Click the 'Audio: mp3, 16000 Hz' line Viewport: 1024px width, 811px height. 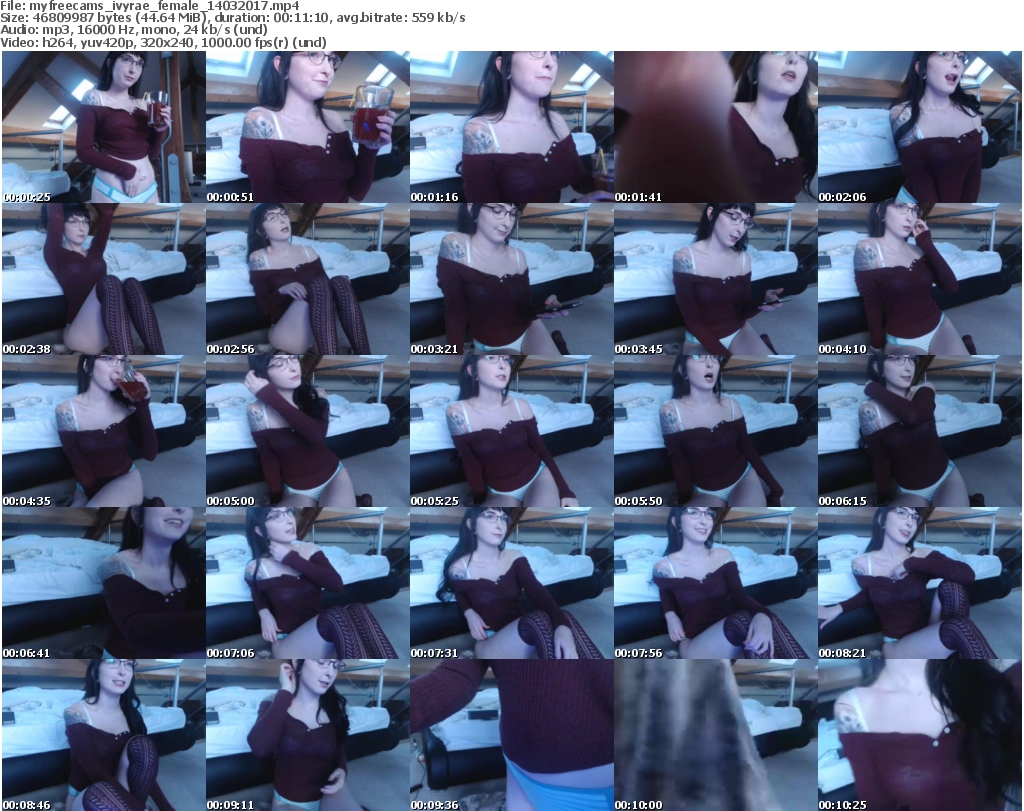[x=134, y=30]
